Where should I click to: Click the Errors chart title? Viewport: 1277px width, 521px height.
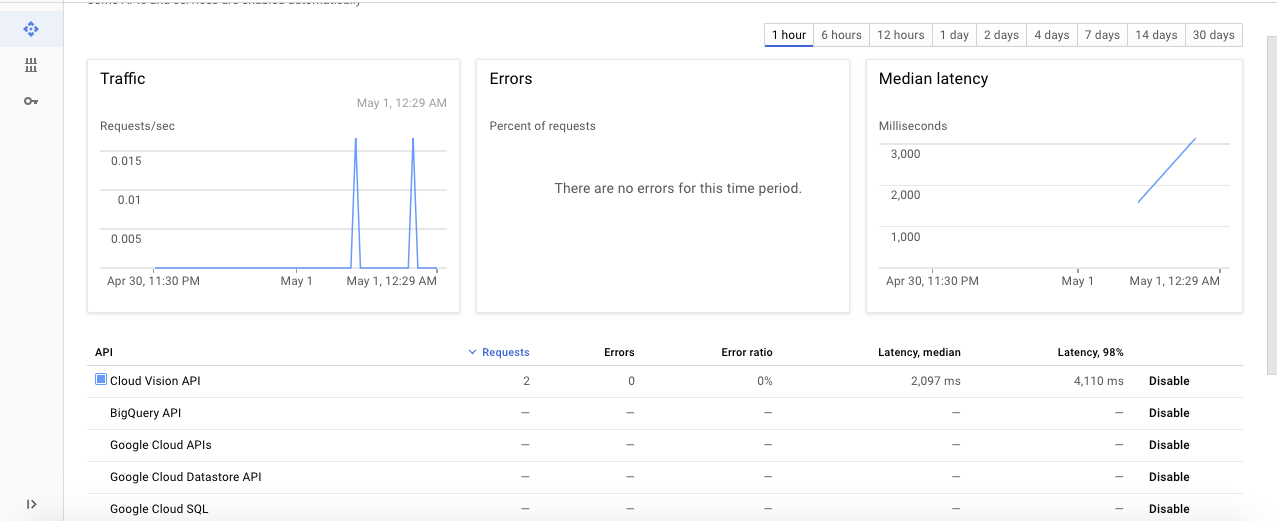tap(511, 79)
